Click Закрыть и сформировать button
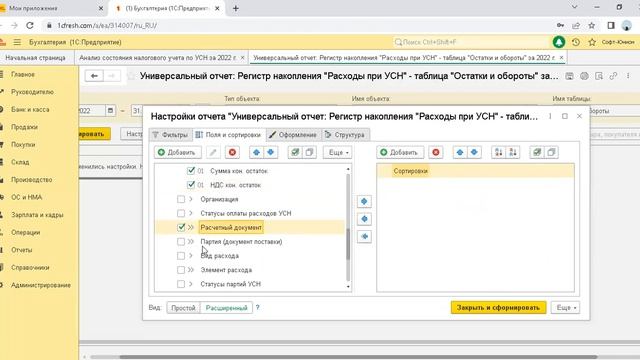The height and width of the screenshot is (360, 640). coord(498,307)
